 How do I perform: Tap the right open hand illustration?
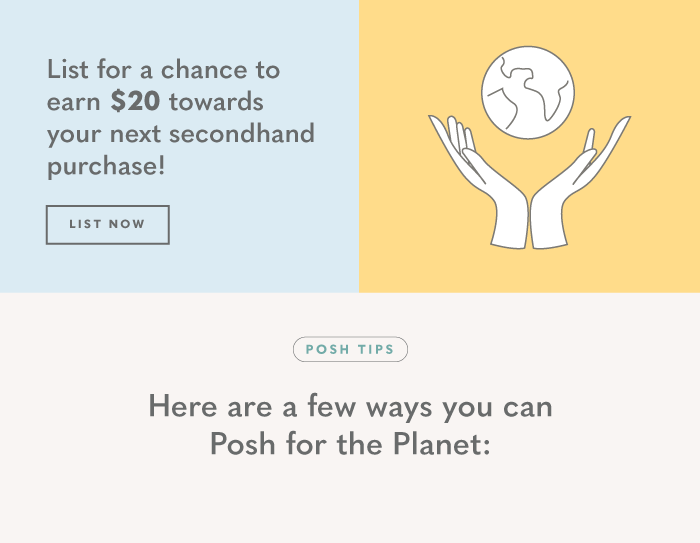click(580, 182)
